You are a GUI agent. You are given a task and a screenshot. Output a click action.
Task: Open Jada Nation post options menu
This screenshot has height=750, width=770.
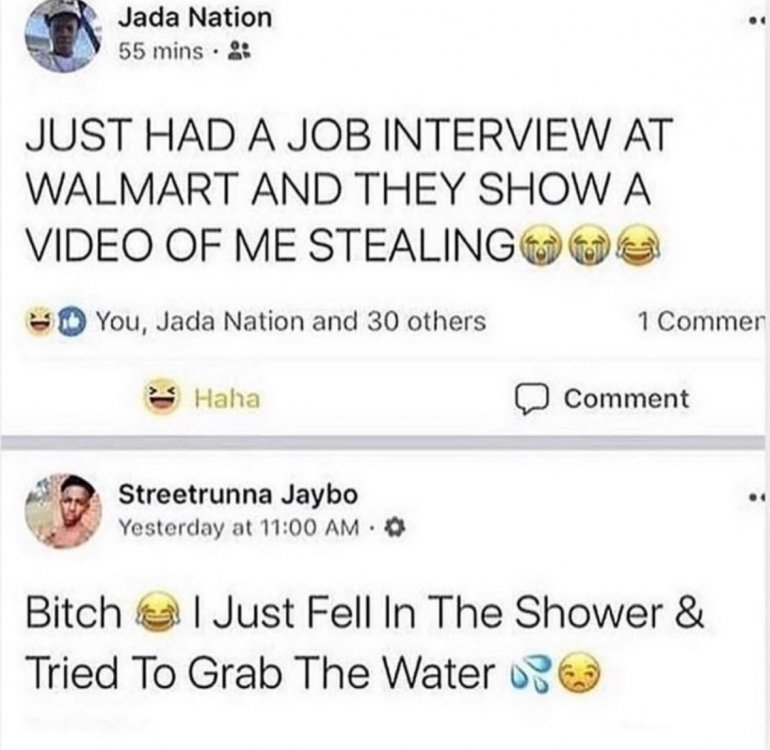[757, 22]
